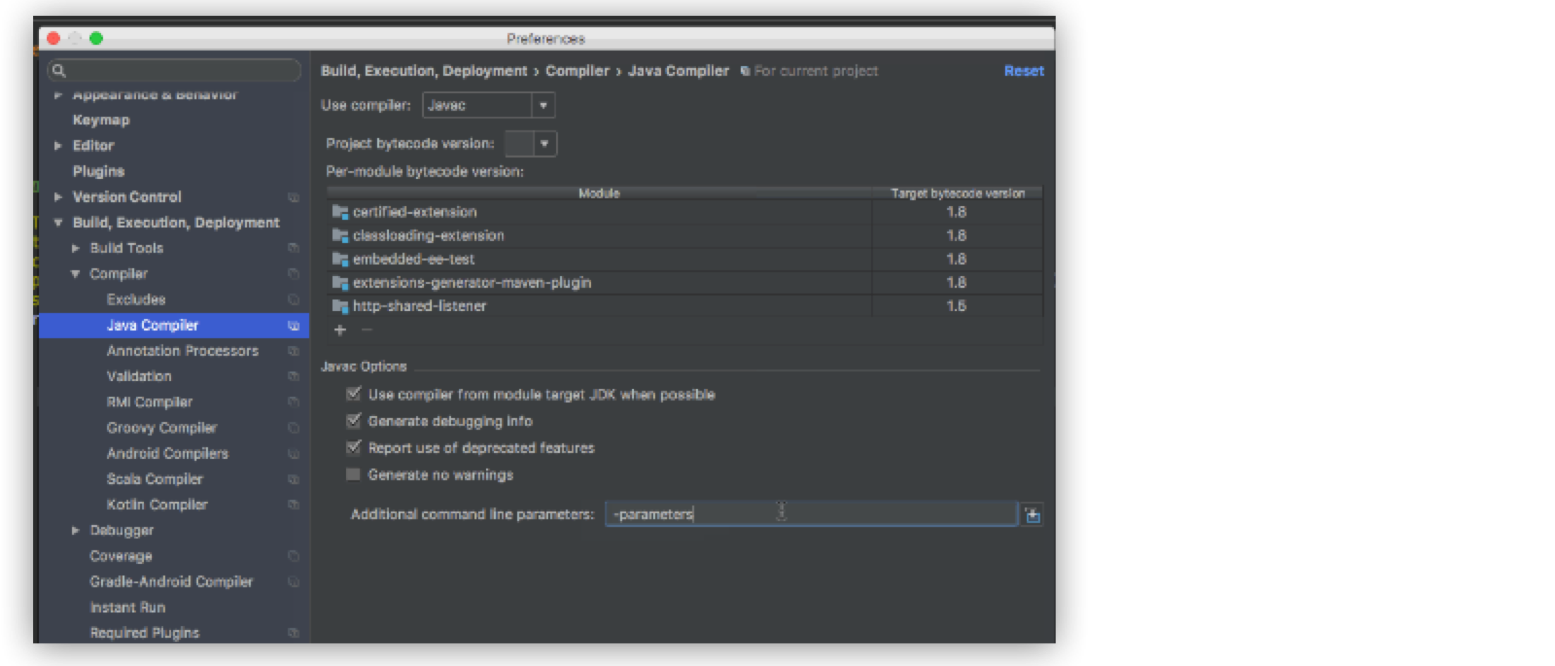Open the Project bytecode version dropdown
This screenshot has width=1555, height=666.
(x=543, y=143)
